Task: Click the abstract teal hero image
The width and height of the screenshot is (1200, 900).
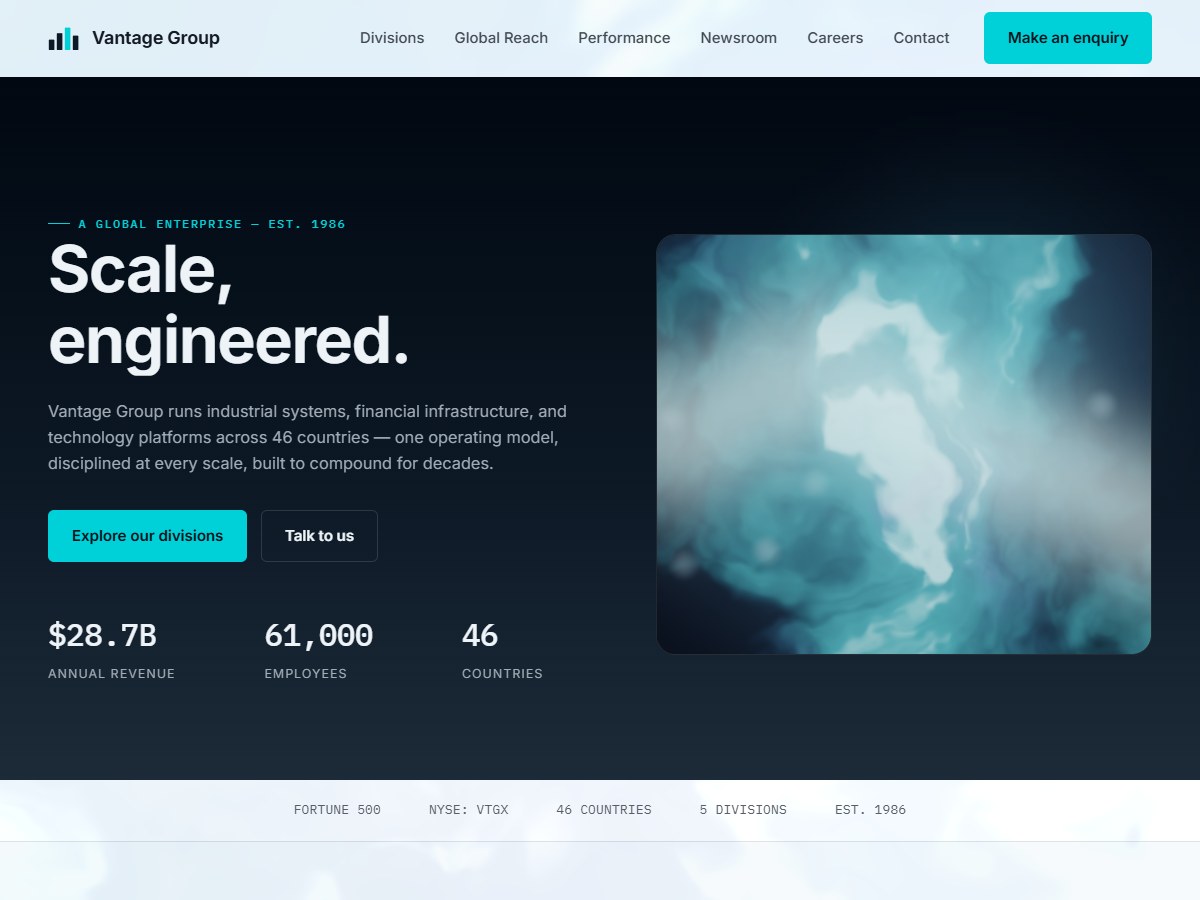Action: click(904, 444)
